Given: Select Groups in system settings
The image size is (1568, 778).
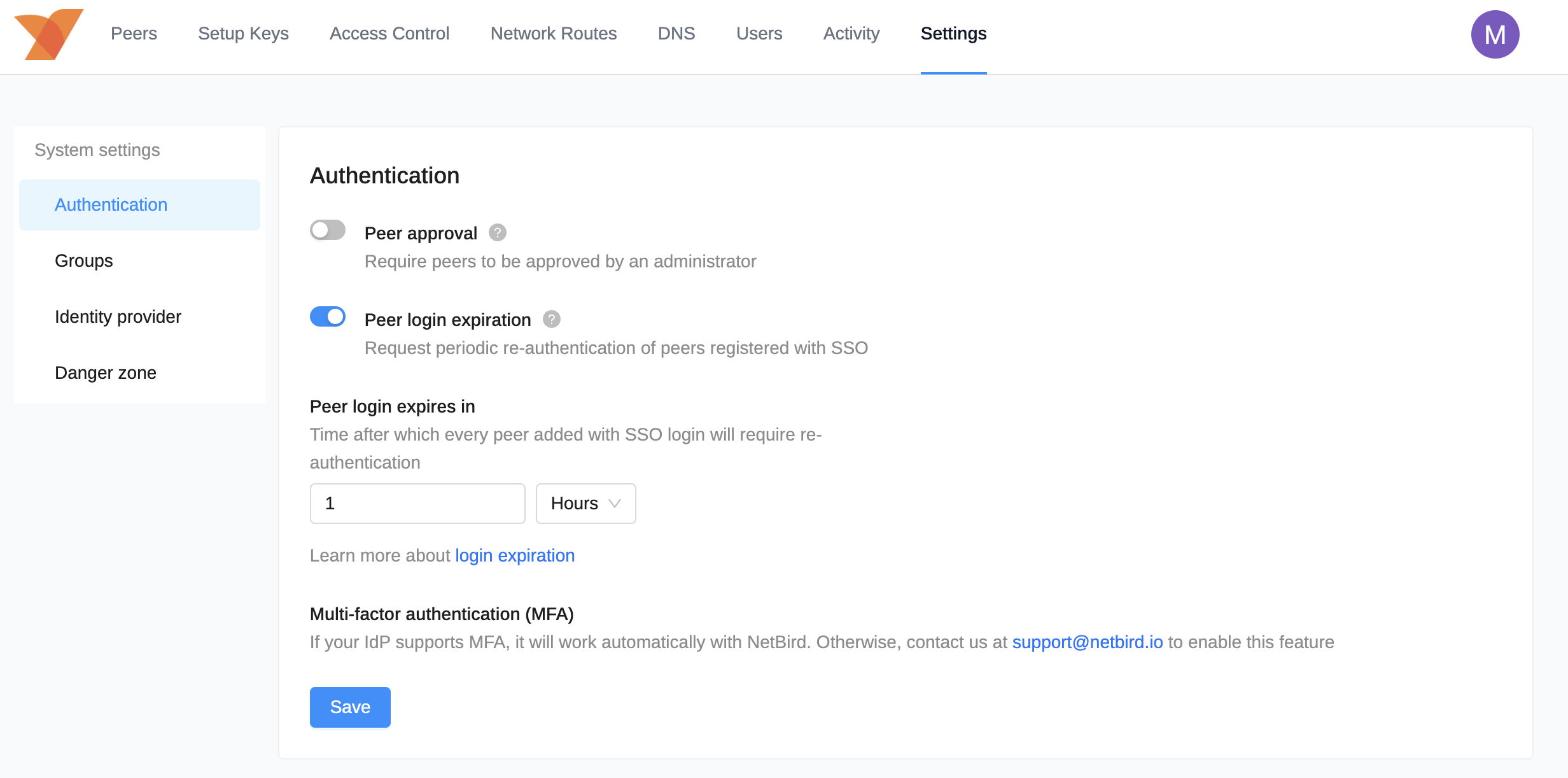Looking at the screenshot, I should pyautogui.click(x=84, y=261).
